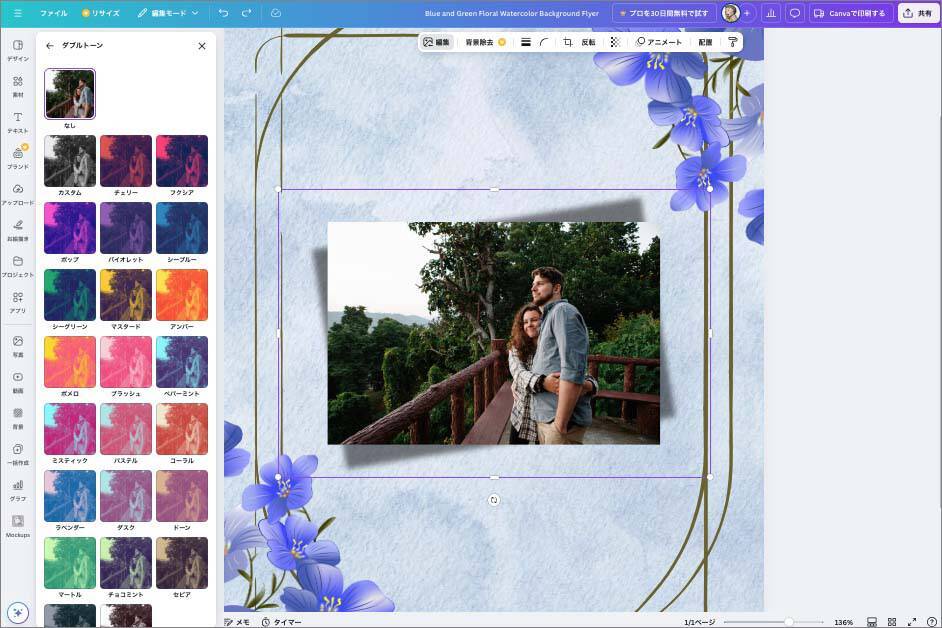The width and height of the screenshot is (942, 628).
Task: Apply the チェリー duotone preset thumbnail
Action: tap(126, 161)
